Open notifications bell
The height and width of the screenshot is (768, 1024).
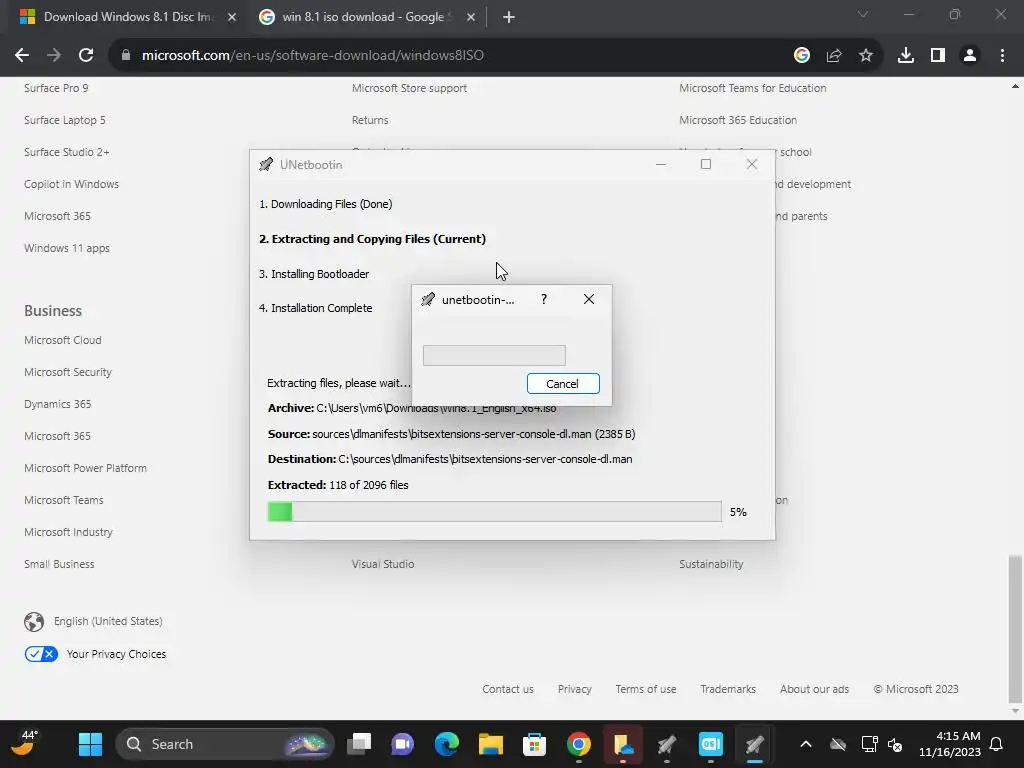click(997, 744)
